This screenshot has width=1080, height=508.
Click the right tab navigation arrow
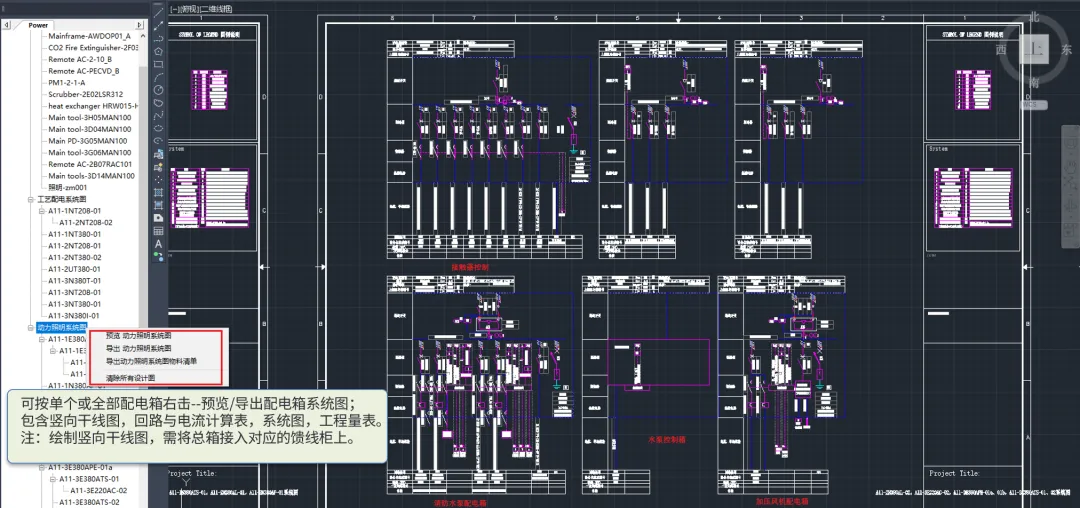(140, 25)
